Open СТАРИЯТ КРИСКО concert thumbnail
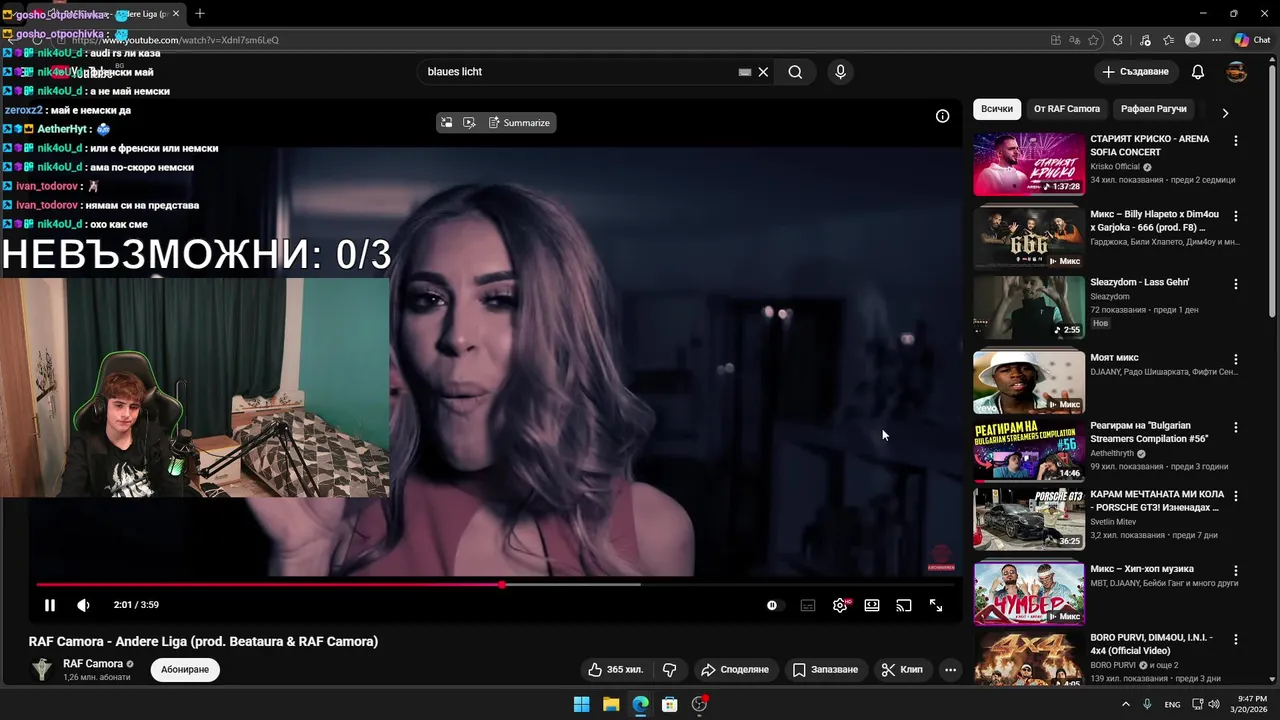 click(1029, 164)
